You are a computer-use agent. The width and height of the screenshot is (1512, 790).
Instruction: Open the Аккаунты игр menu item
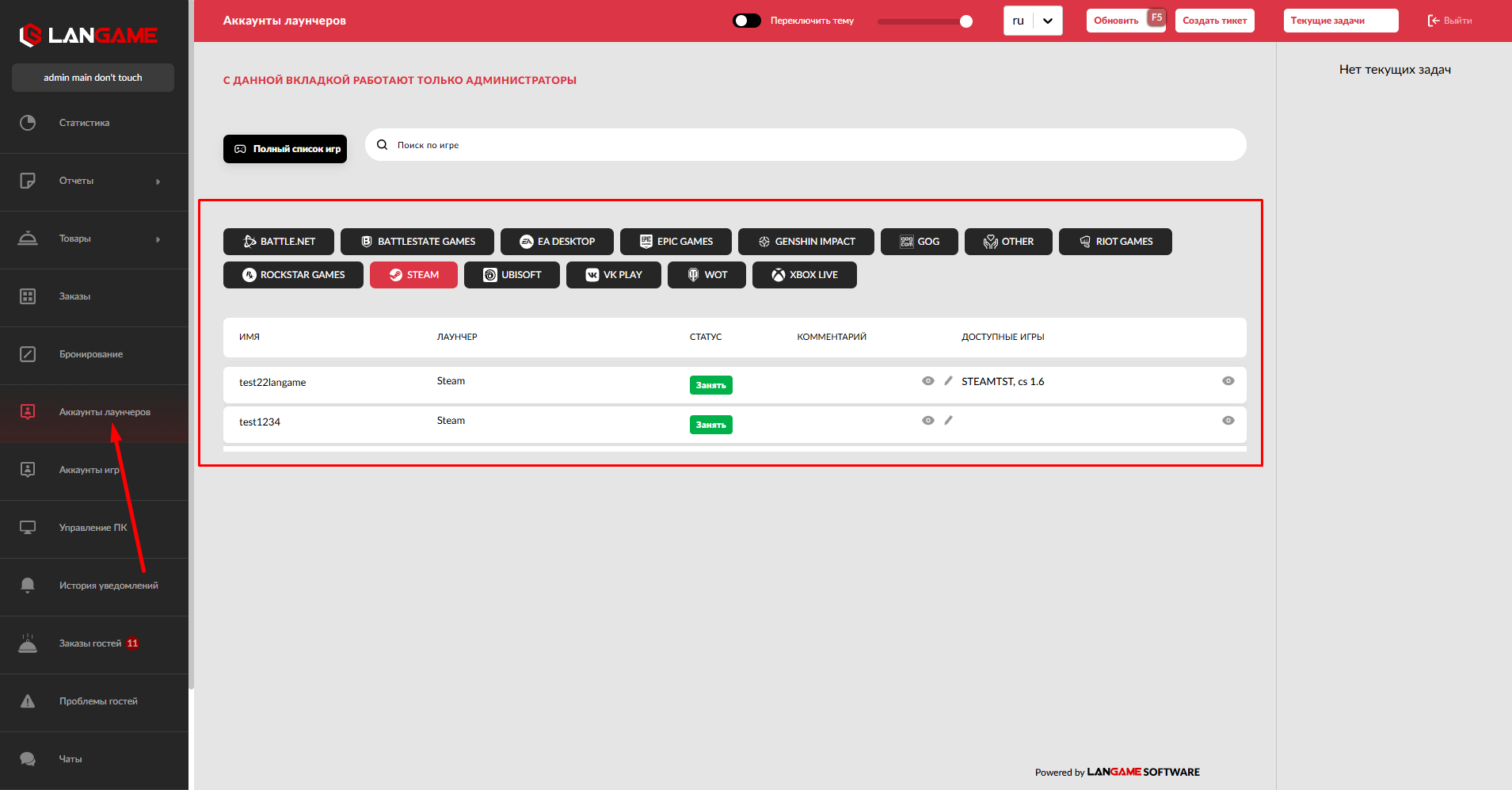[94, 470]
